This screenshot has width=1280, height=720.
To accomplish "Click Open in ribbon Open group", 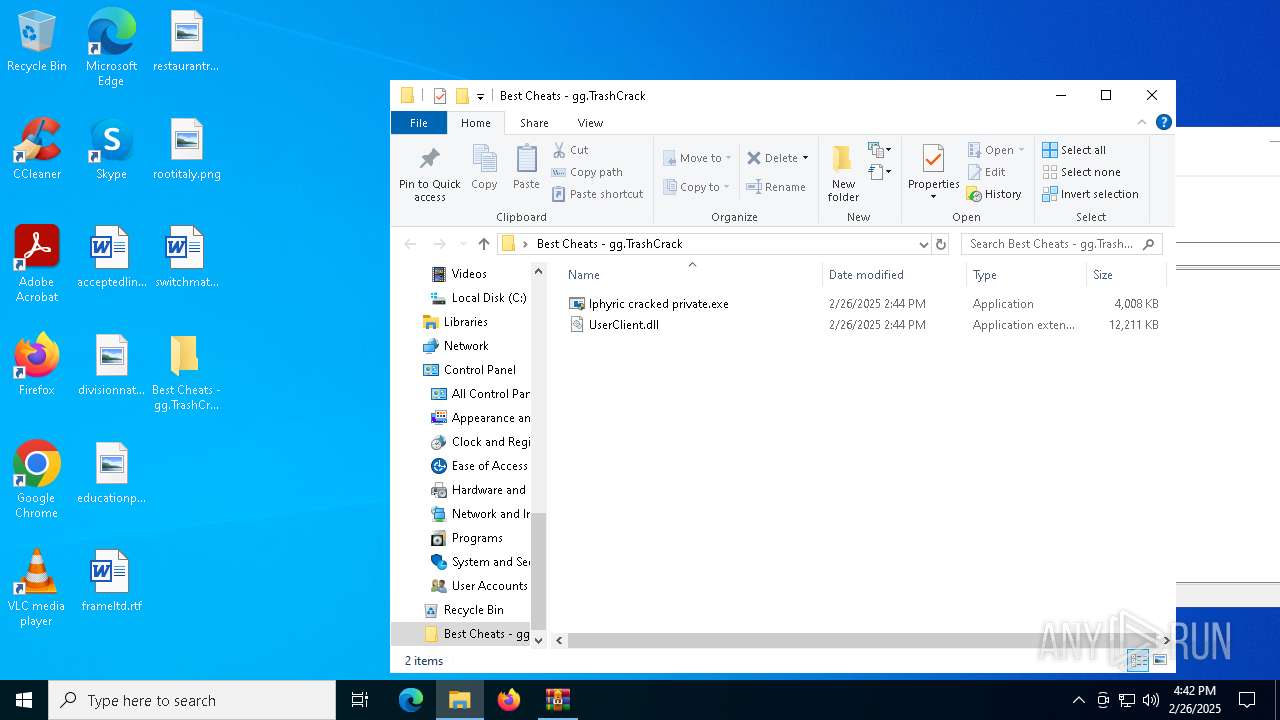I will pyautogui.click(x=995, y=150).
